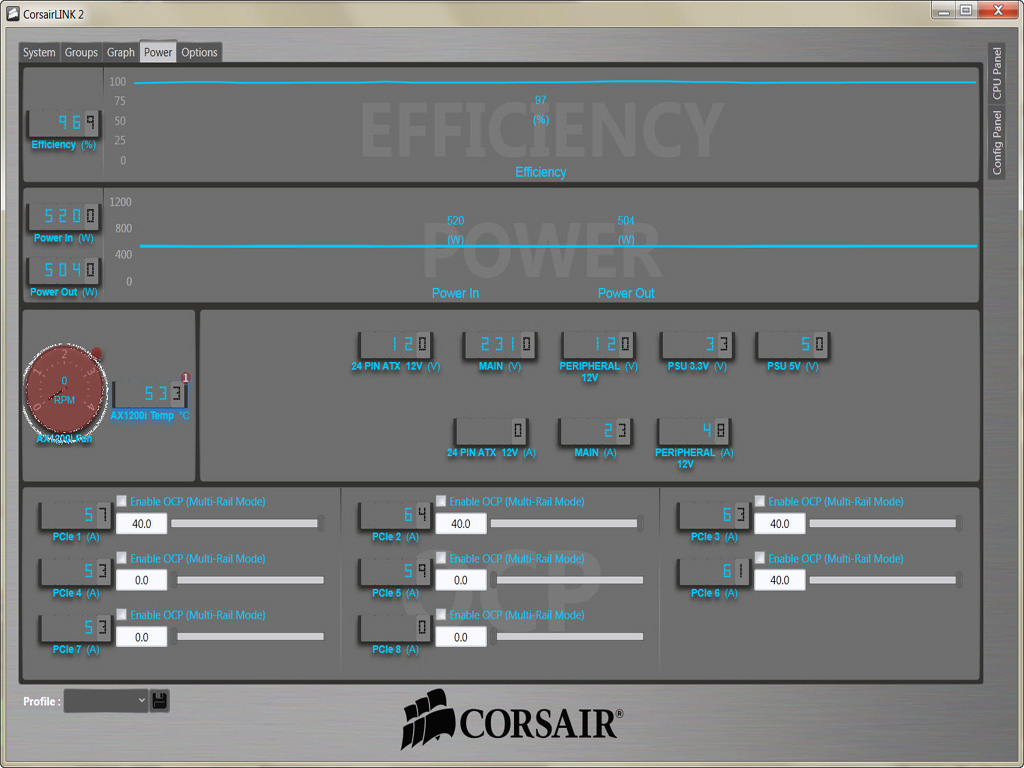This screenshot has width=1024, height=768.
Task: Click the alert badge on AX1200i Temp
Action: click(185, 377)
